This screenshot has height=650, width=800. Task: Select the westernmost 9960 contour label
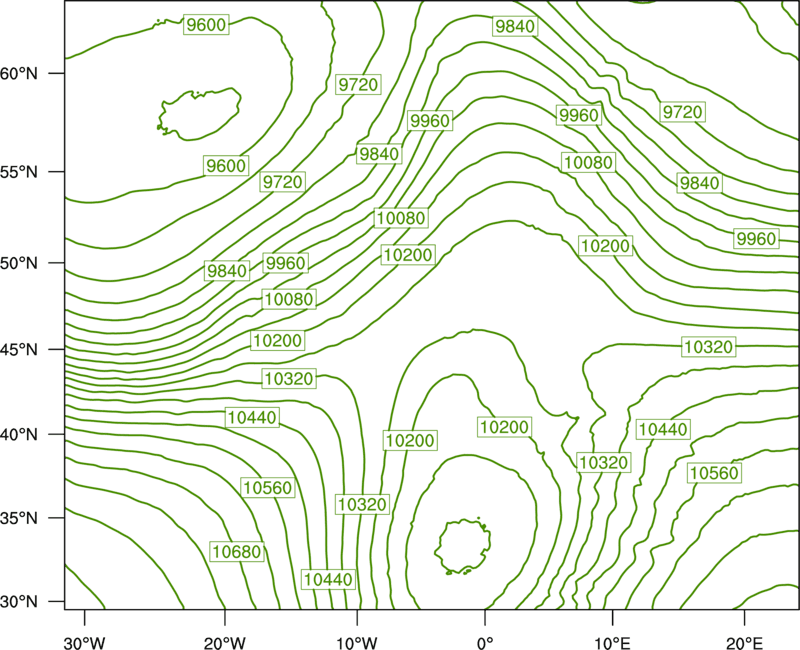(x=286, y=263)
